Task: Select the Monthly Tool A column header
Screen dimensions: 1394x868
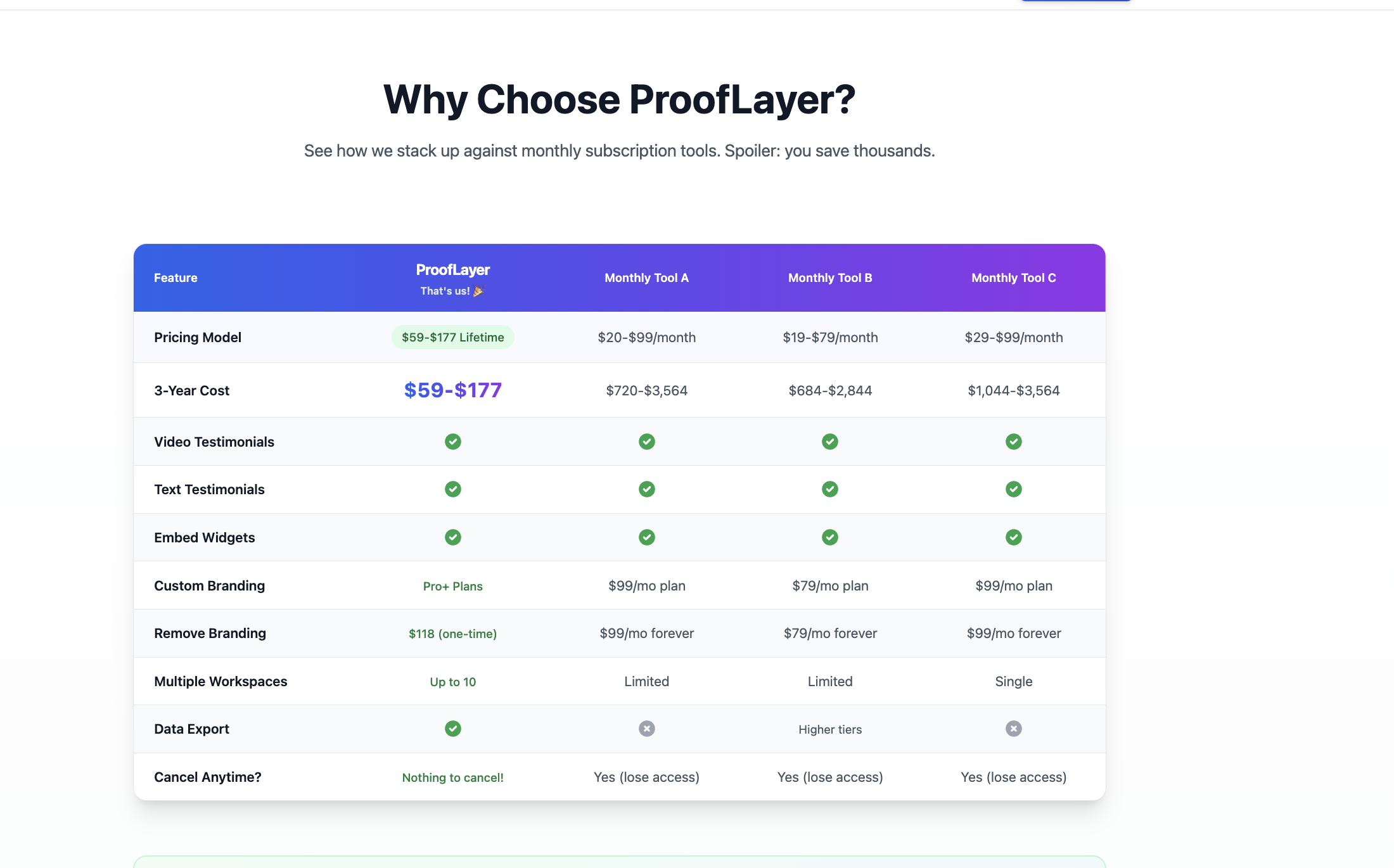Action: click(x=646, y=278)
